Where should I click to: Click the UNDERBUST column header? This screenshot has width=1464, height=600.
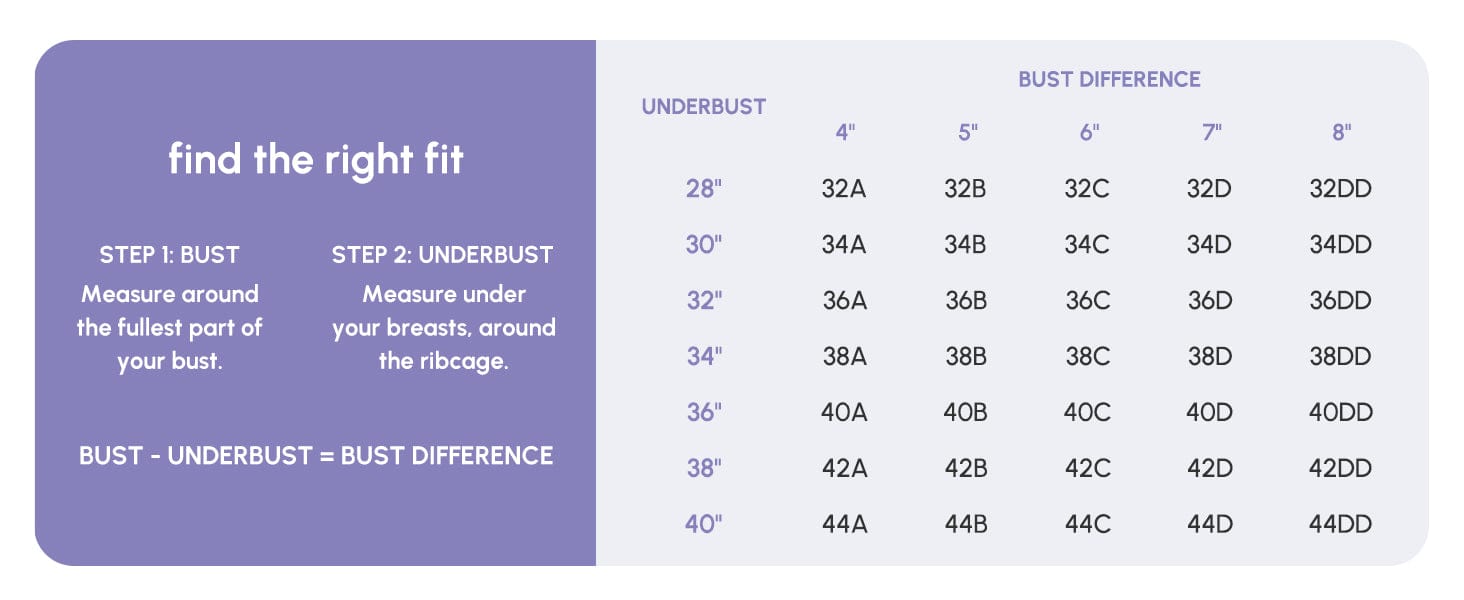tap(704, 106)
